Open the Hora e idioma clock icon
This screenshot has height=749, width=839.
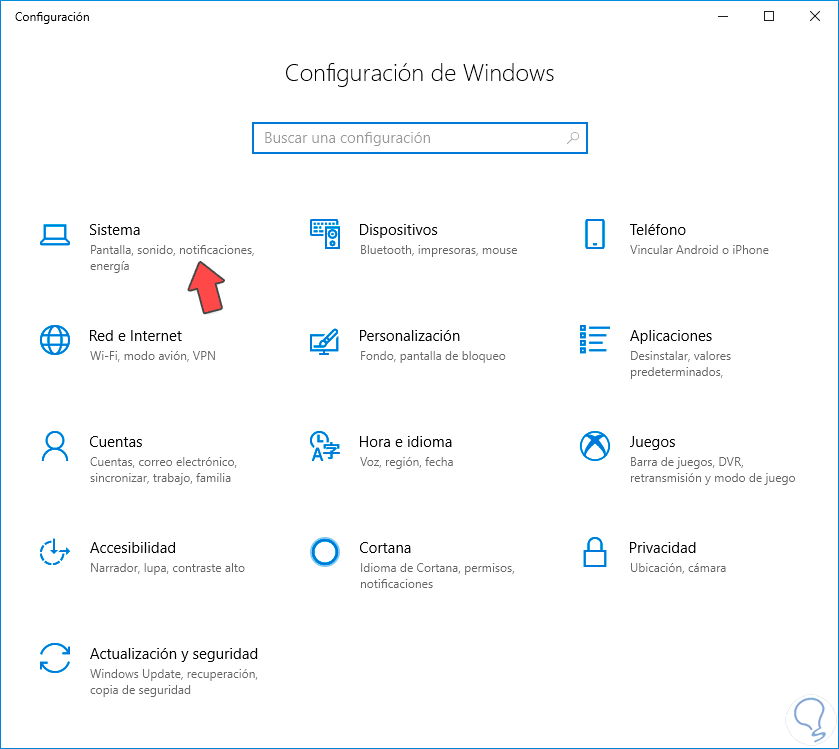click(324, 446)
